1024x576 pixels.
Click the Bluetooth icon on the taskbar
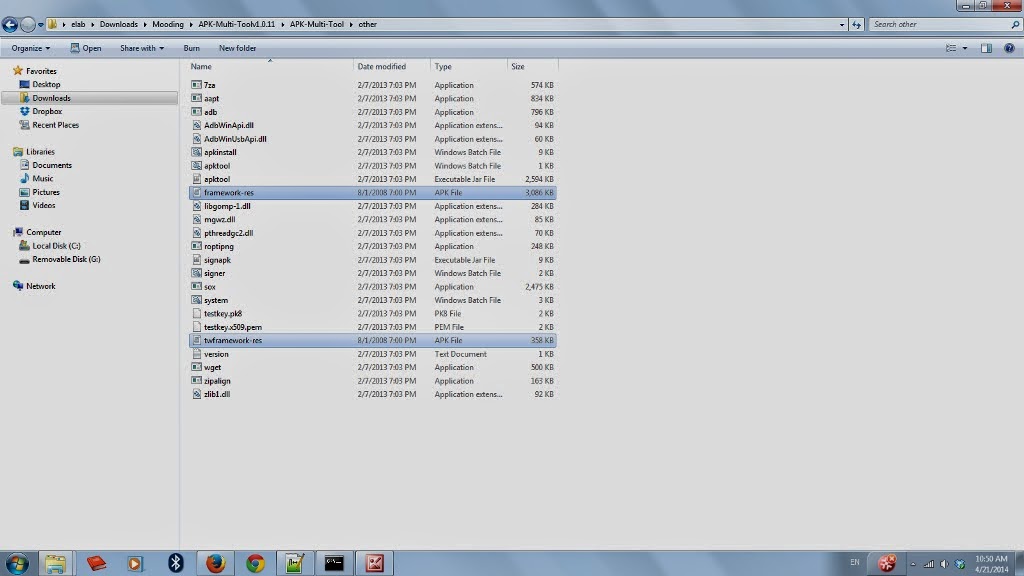tap(177, 563)
